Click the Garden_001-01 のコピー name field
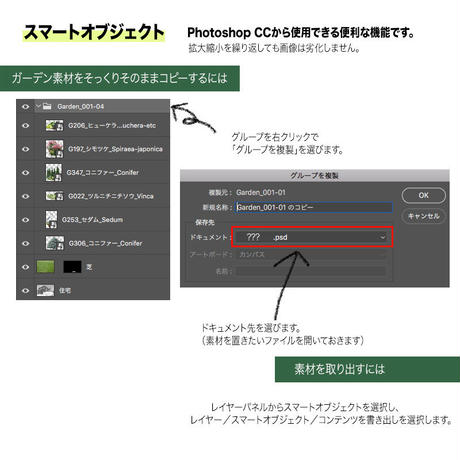 (x=314, y=207)
